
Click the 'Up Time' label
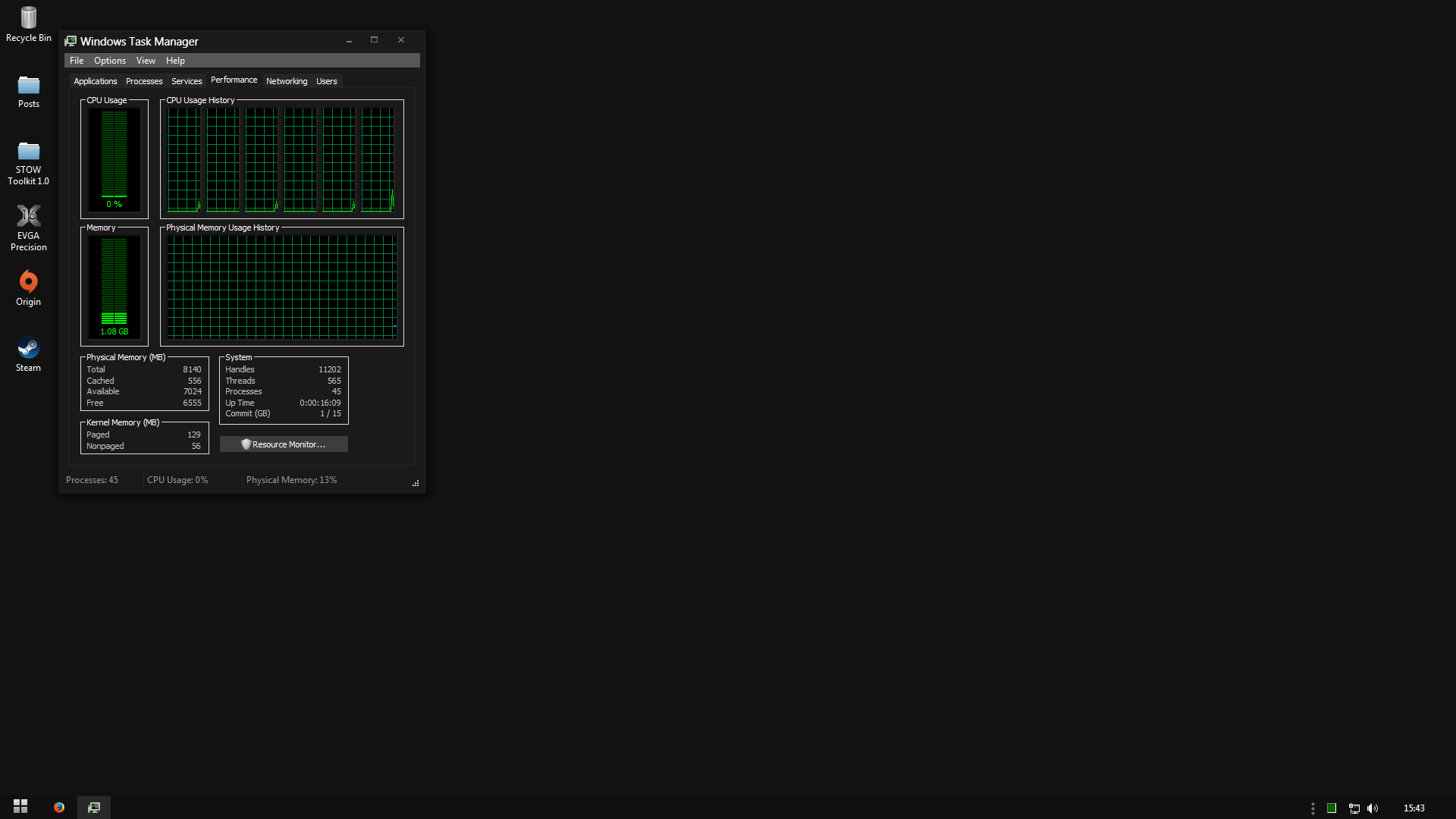pyautogui.click(x=240, y=403)
